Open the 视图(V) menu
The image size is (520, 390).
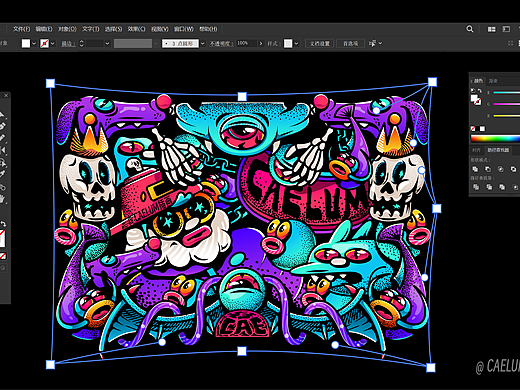160,29
